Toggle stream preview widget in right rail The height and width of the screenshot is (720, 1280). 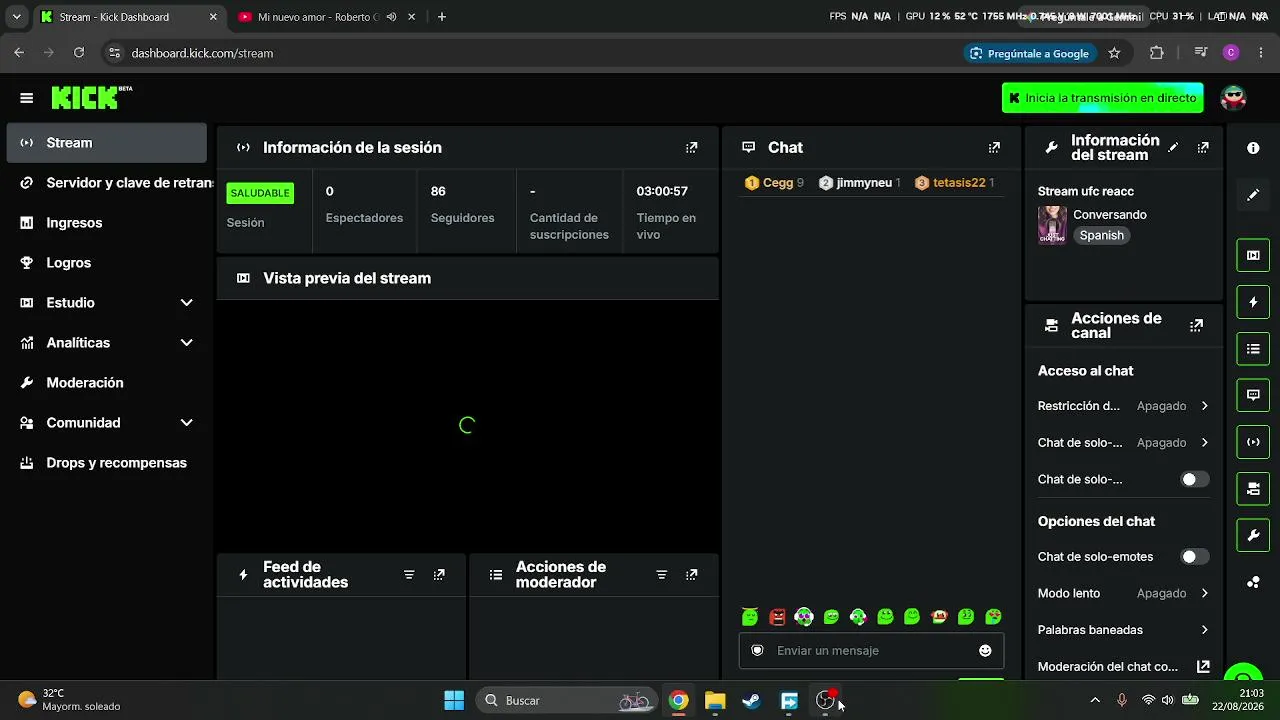[1253, 255]
